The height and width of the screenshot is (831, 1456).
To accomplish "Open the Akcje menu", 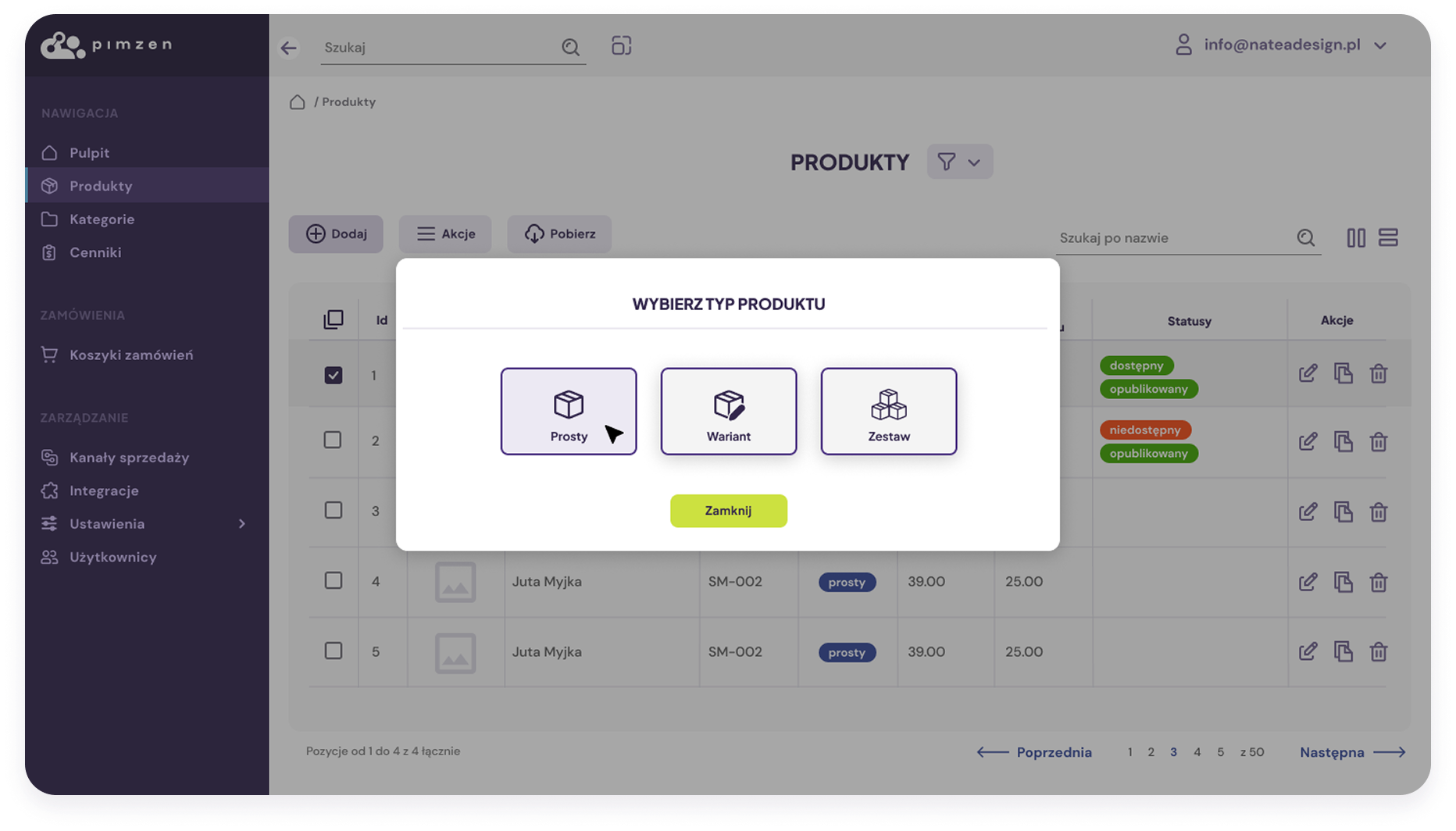I will tap(445, 234).
